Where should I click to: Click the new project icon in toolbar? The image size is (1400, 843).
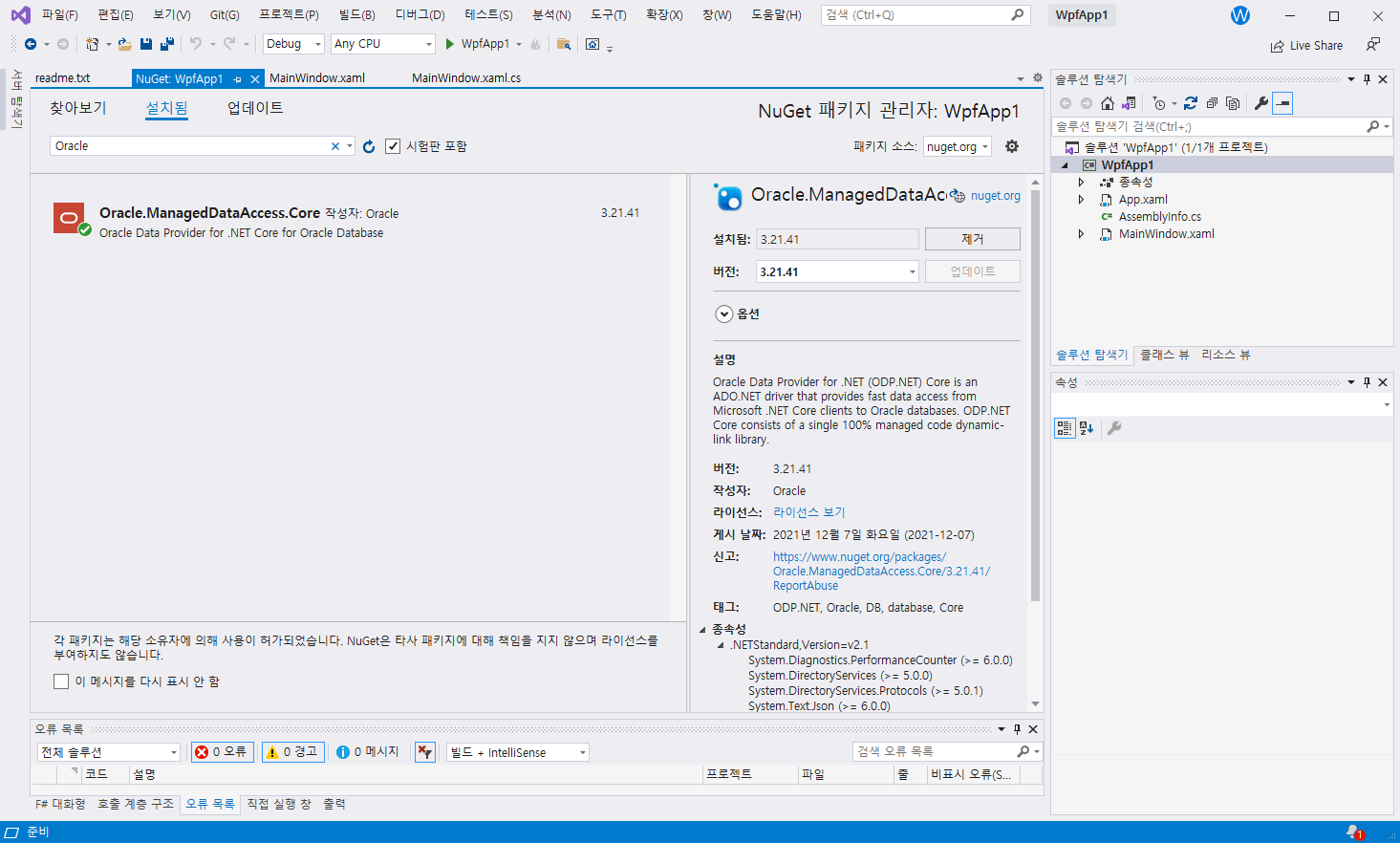pos(92,44)
